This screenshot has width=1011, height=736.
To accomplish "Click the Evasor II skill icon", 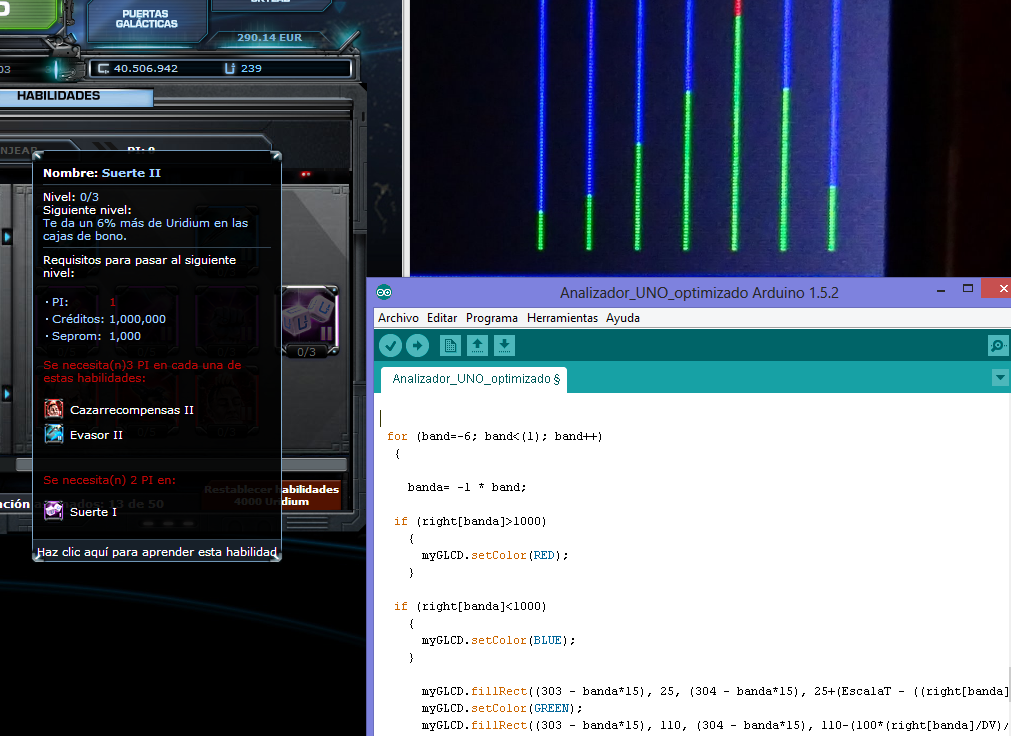I will pos(54,434).
